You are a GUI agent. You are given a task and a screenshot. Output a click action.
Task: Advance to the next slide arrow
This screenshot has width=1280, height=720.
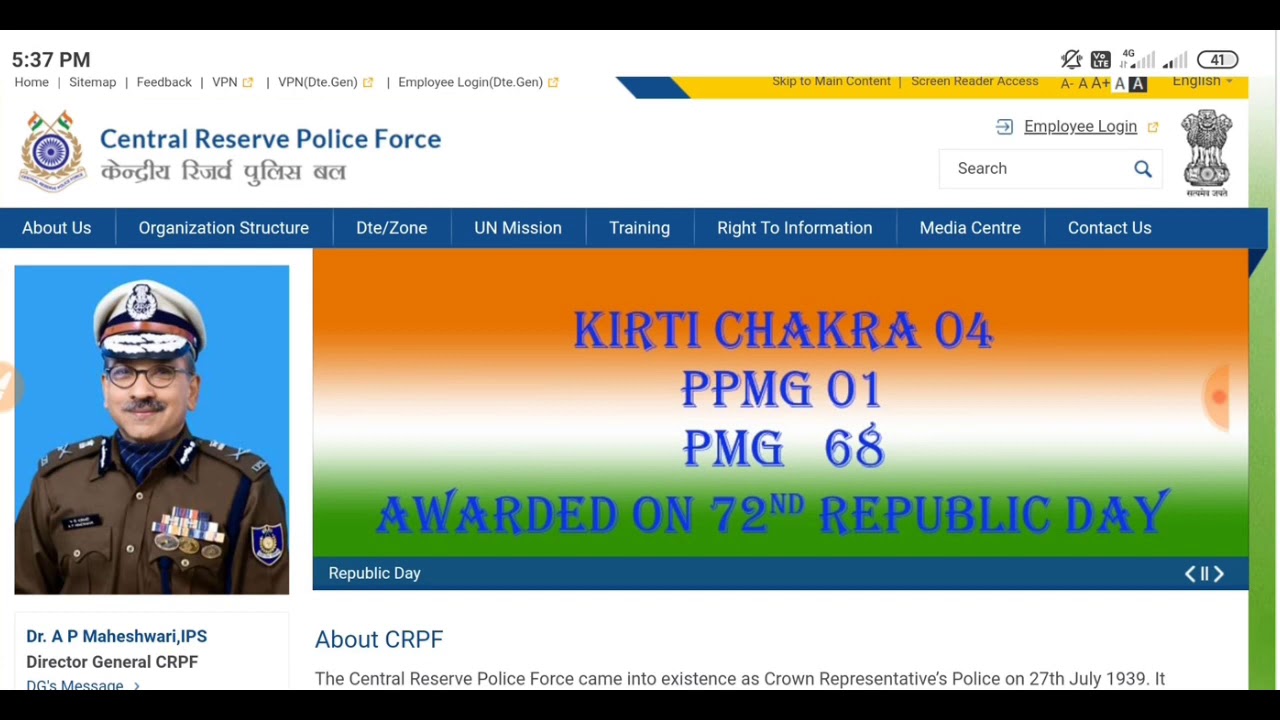pos(1218,573)
